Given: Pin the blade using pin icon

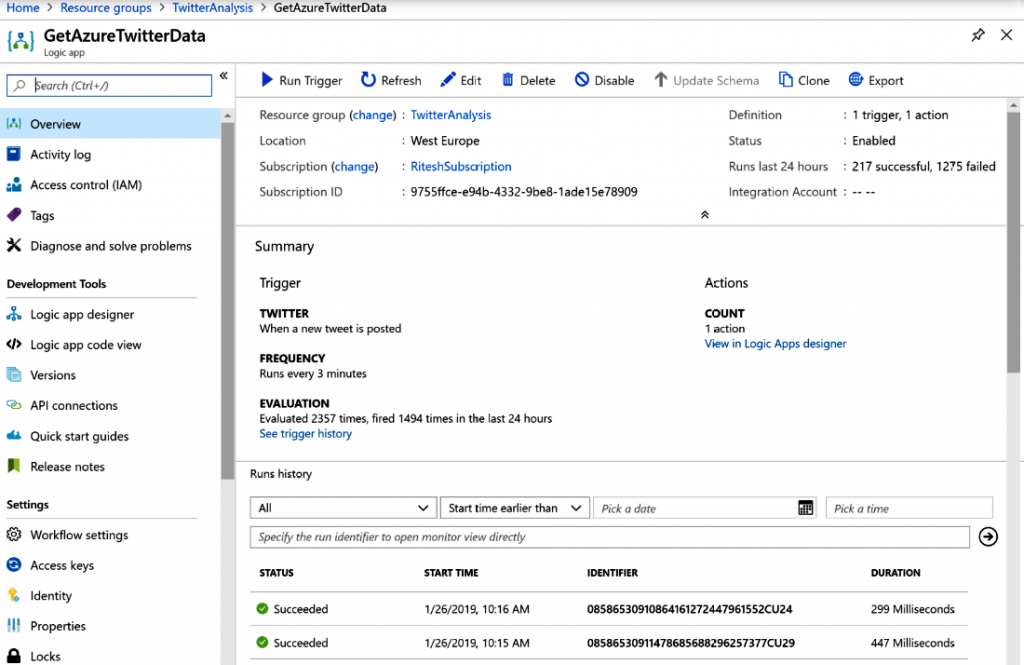Looking at the screenshot, I should [978, 35].
